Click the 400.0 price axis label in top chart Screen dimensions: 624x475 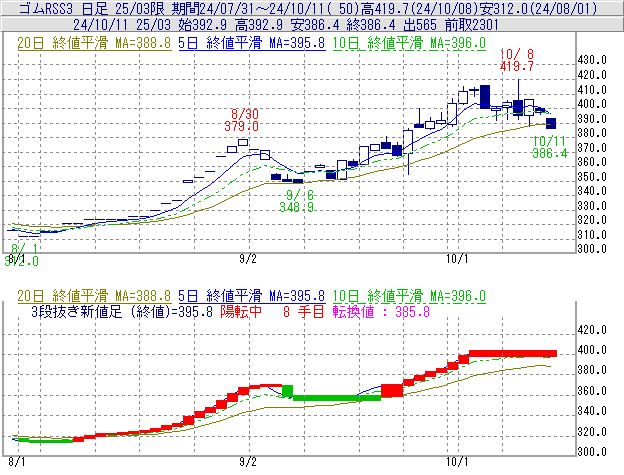pos(592,104)
